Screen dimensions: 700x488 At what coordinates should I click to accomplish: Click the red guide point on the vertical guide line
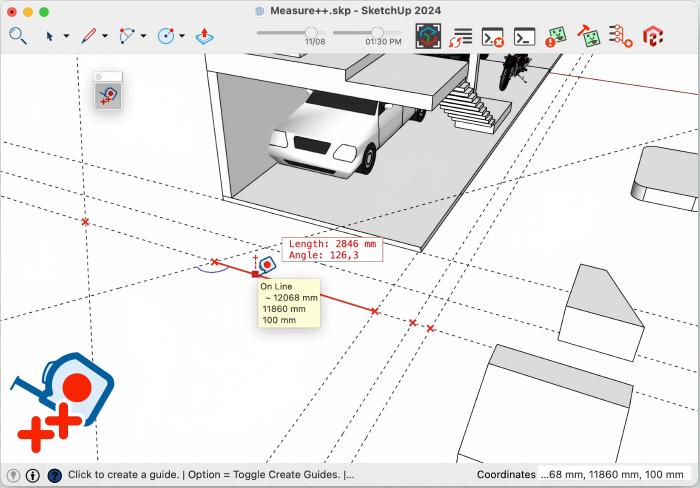tap(85, 221)
